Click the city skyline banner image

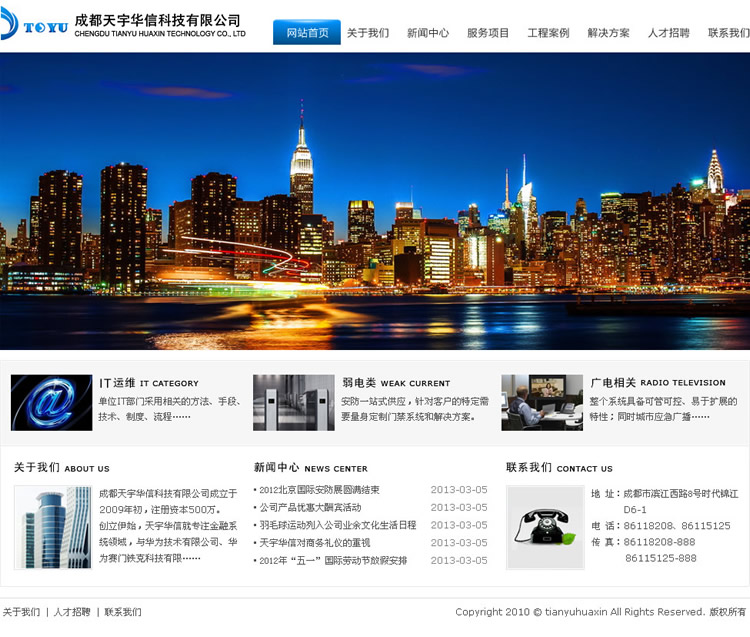pyautogui.click(x=375, y=200)
